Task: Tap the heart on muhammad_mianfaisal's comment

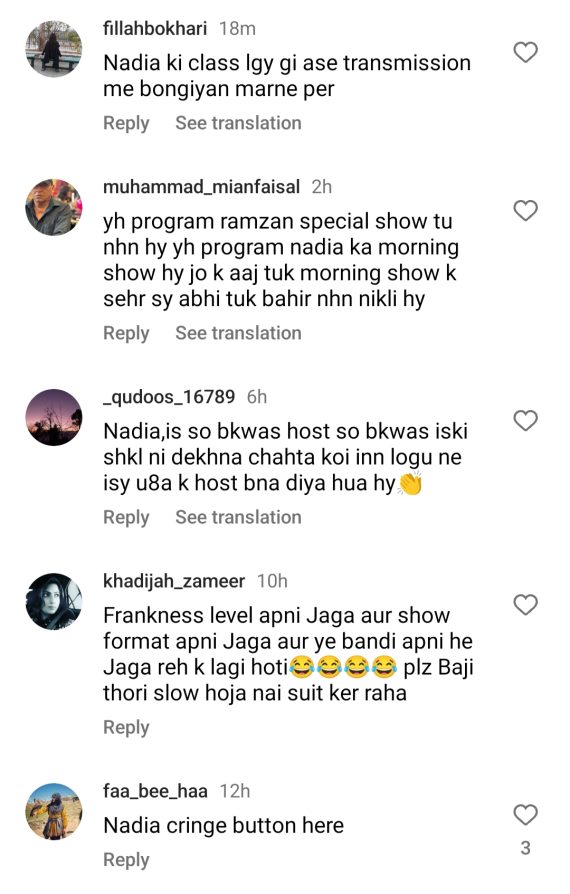Action: pos(526,210)
